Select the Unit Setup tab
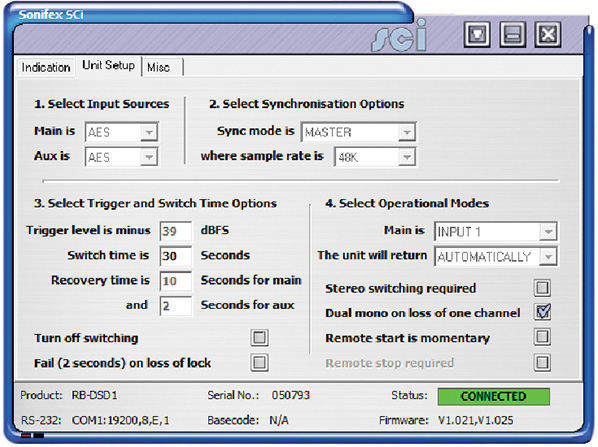Image resolution: width=598 pixels, height=447 pixels. [x=108, y=66]
